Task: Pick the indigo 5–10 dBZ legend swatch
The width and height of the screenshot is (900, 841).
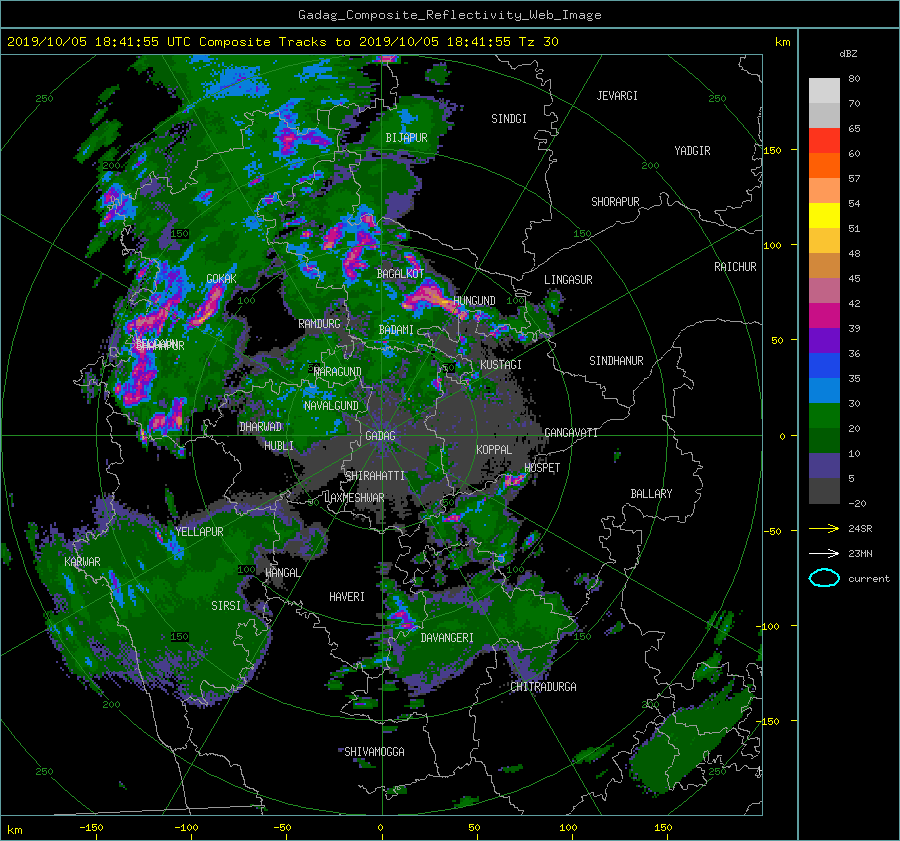Action: (x=824, y=466)
